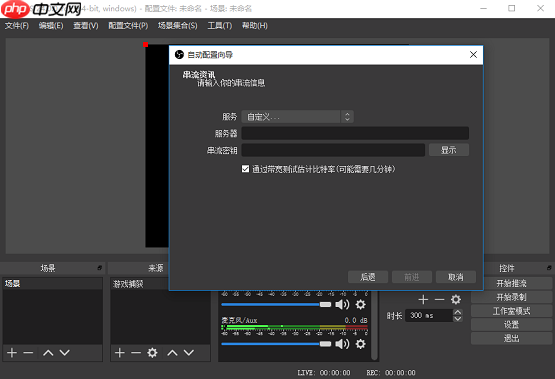Click the LIVE: 00:00:00 status text
Image resolution: width=555 pixels, height=379 pixels.
[x=324, y=373]
